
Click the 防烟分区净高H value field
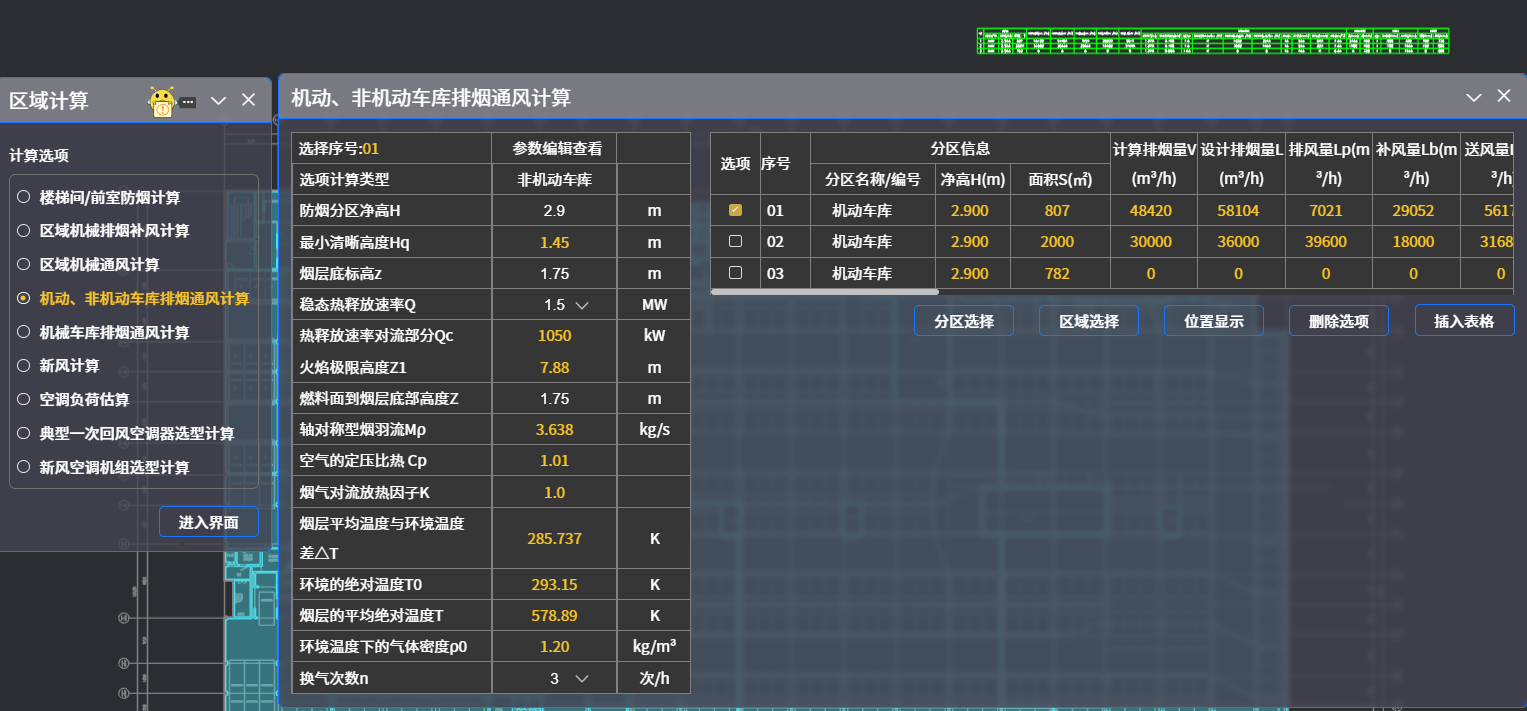click(x=554, y=211)
